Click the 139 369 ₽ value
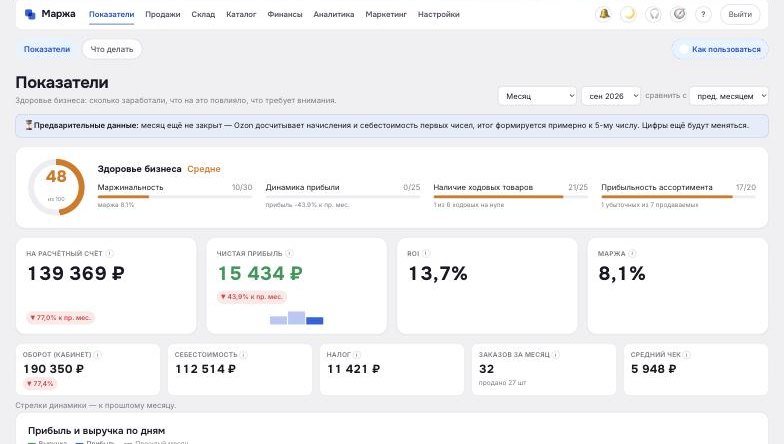The image size is (784, 444). click(76, 274)
